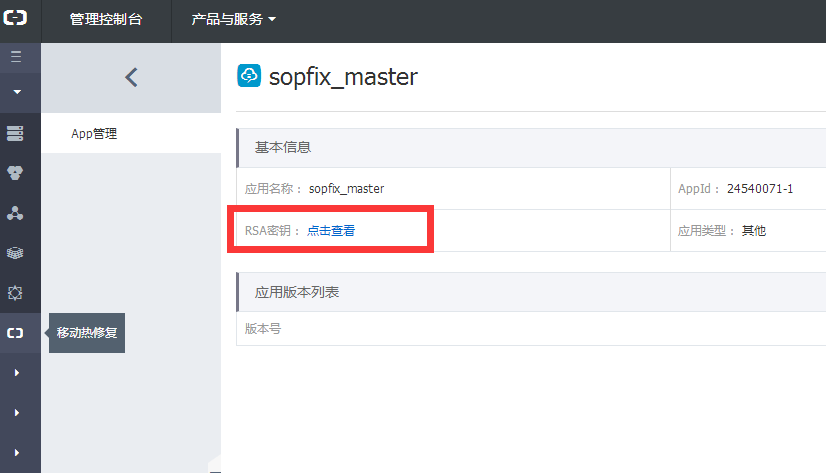The image size is (826, 473).
Task: Open the shield-shaped icon in sidebar
Action: point(15,173)
